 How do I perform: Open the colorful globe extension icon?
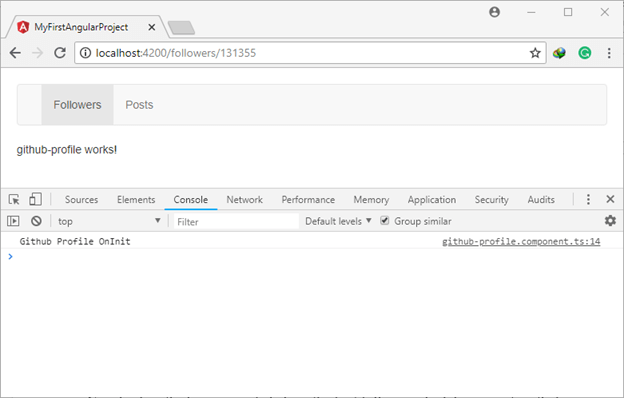(559, 53)
